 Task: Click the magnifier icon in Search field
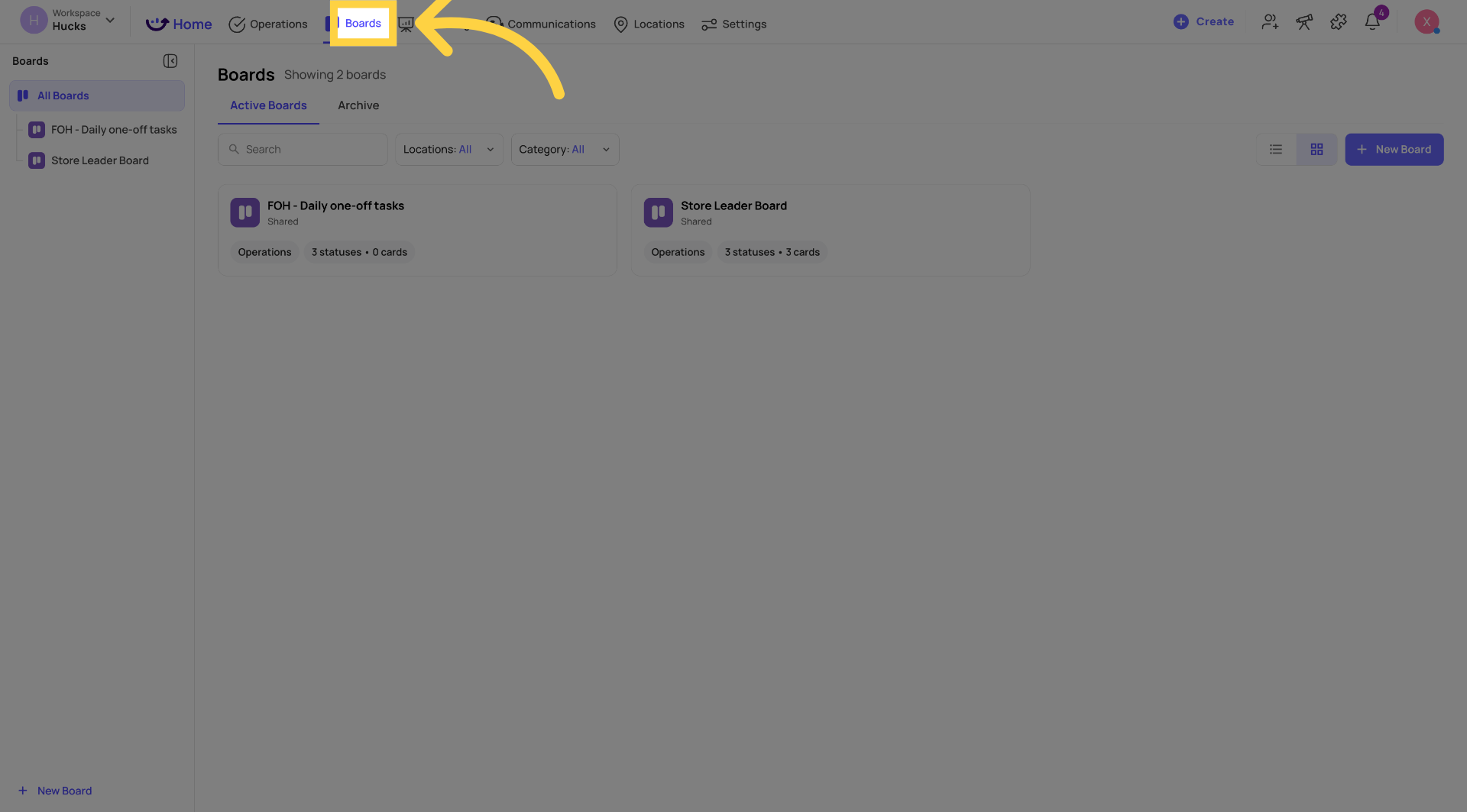[234, 150]
